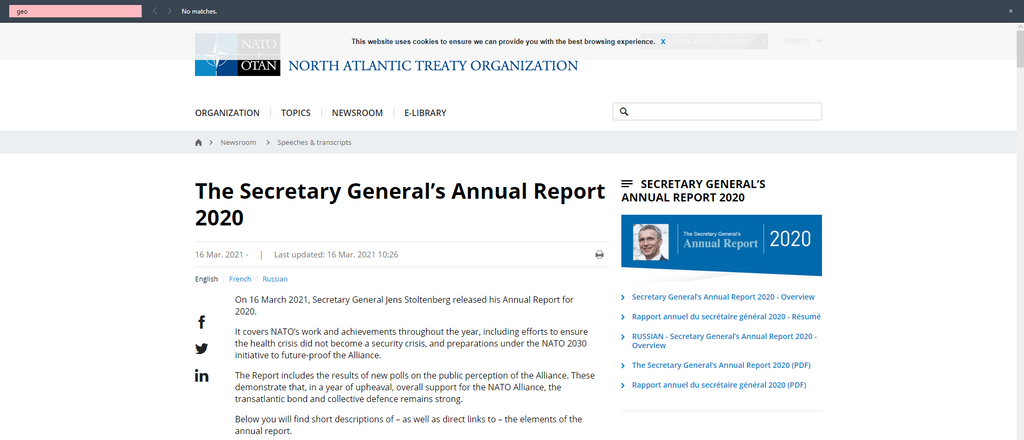Screen dimensions: 1024x440
Task: Click the No matches. find status text
Action: pos(200,12)
